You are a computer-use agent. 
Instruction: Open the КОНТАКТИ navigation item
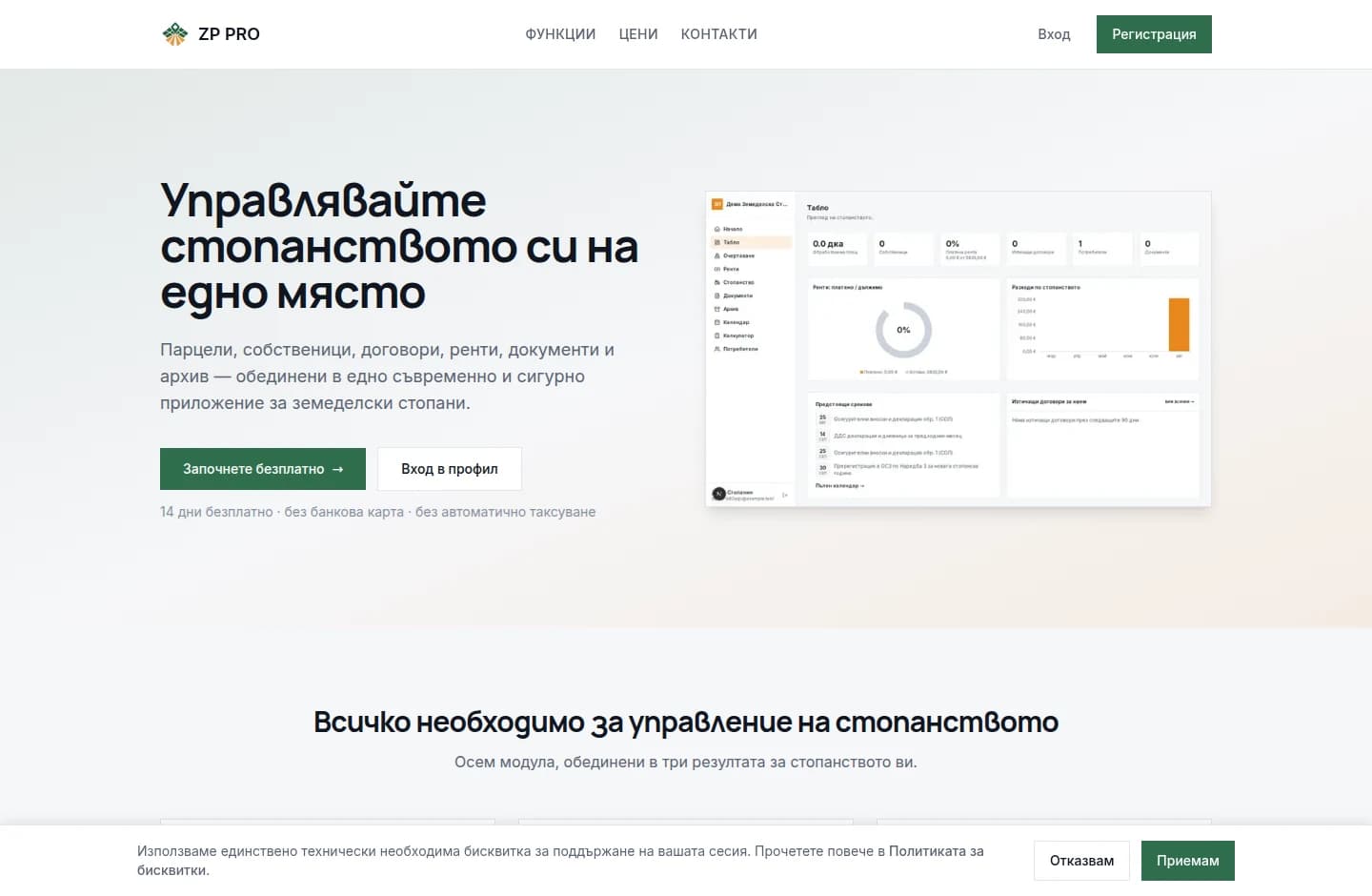(719, 34)
